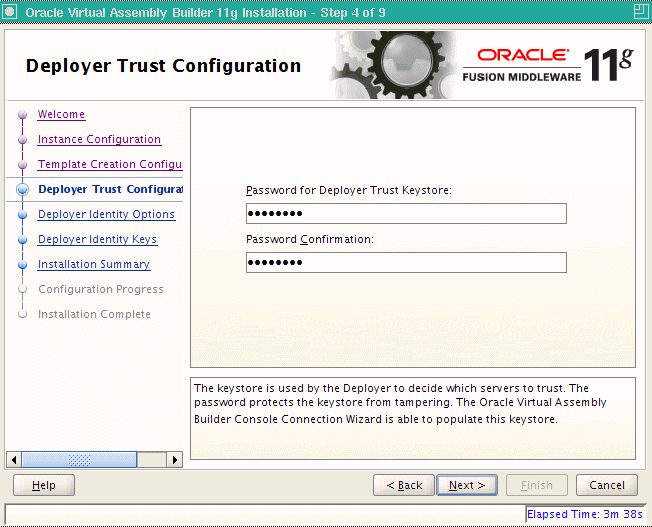Jump to Deployer Identity Keys step

click(x=97, y=239)
